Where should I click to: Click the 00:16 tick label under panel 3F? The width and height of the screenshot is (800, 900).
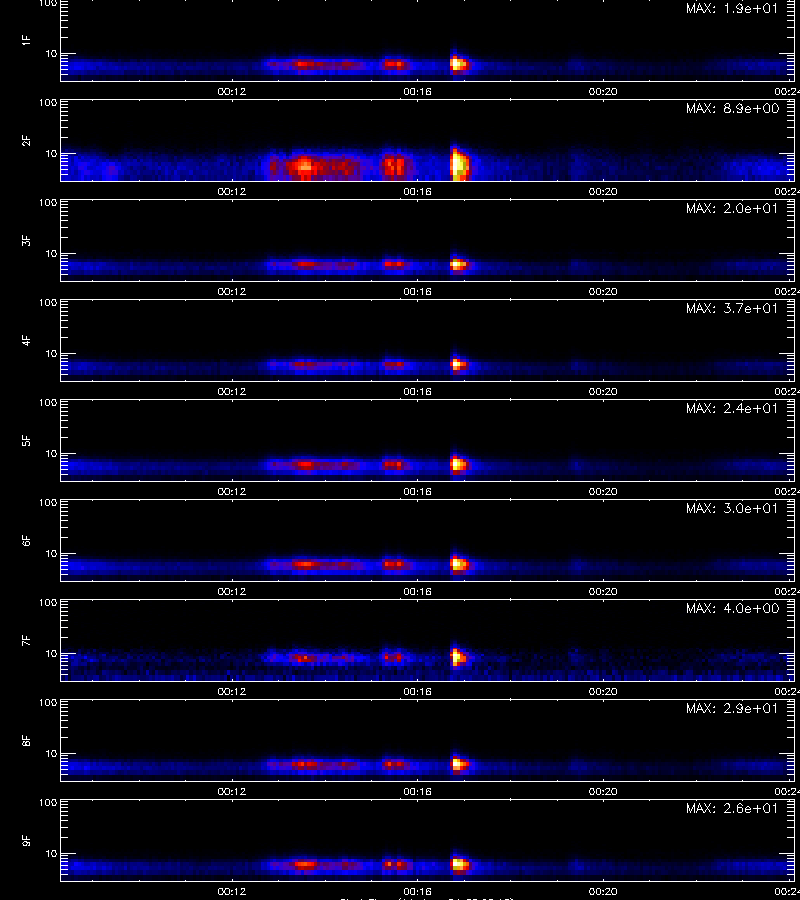pos(417,292)
